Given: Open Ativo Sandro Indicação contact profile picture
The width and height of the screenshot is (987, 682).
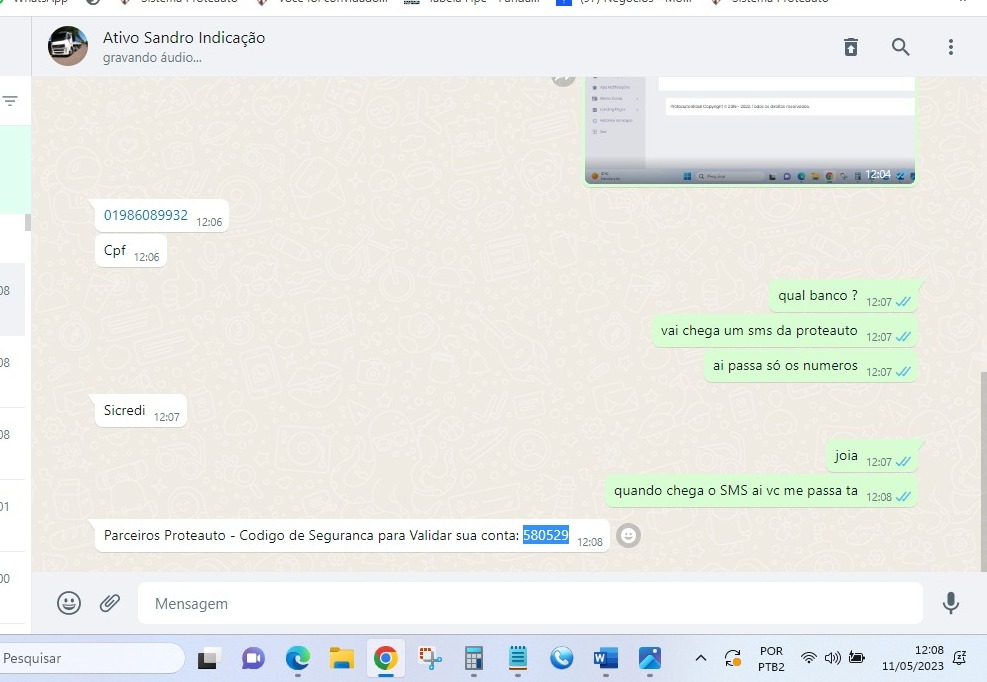Looking at the screenshot, I should click(x=68, y=47).
